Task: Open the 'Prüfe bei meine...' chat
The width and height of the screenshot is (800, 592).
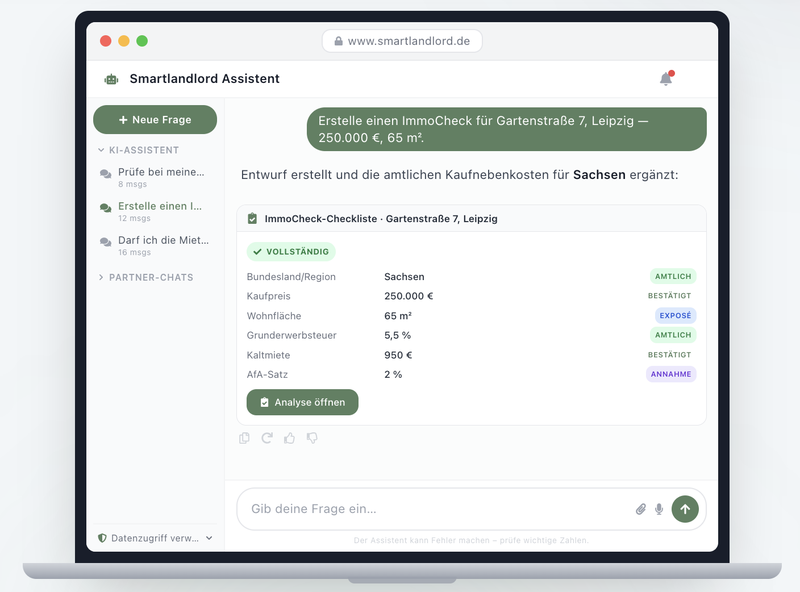Action: click(155, 177)
